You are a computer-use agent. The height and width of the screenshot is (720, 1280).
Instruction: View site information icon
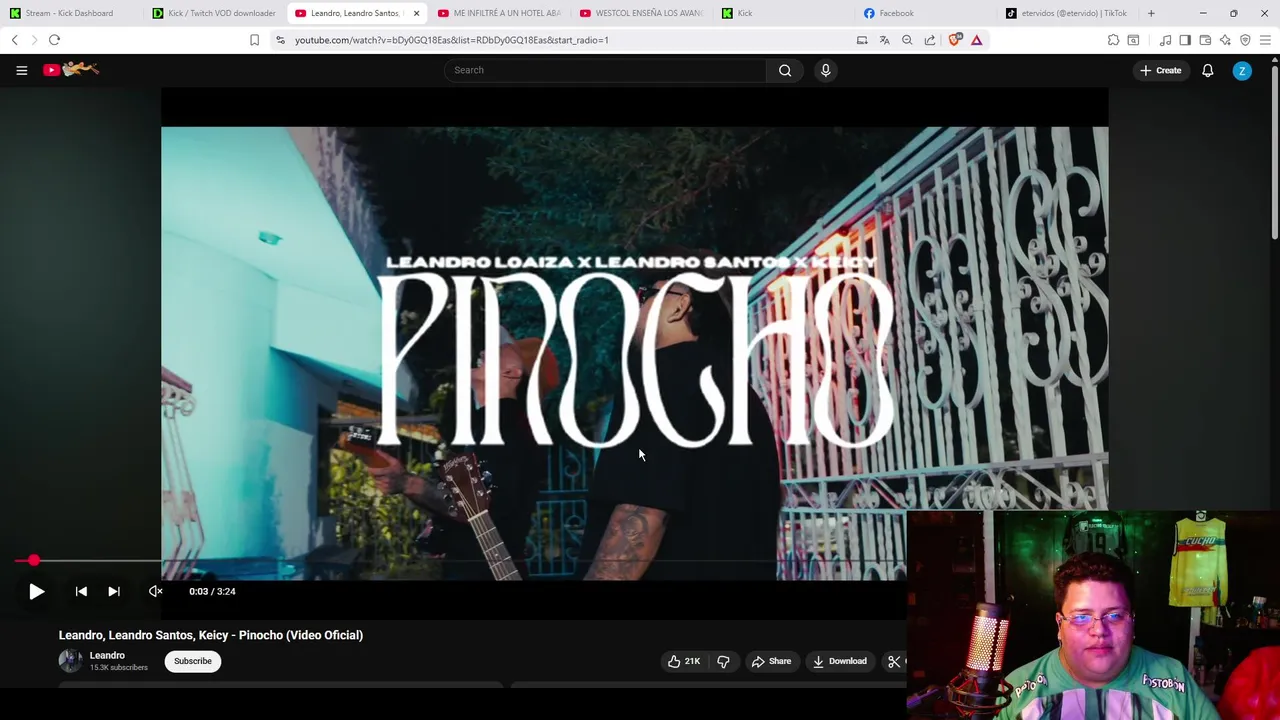pos(280,40)
